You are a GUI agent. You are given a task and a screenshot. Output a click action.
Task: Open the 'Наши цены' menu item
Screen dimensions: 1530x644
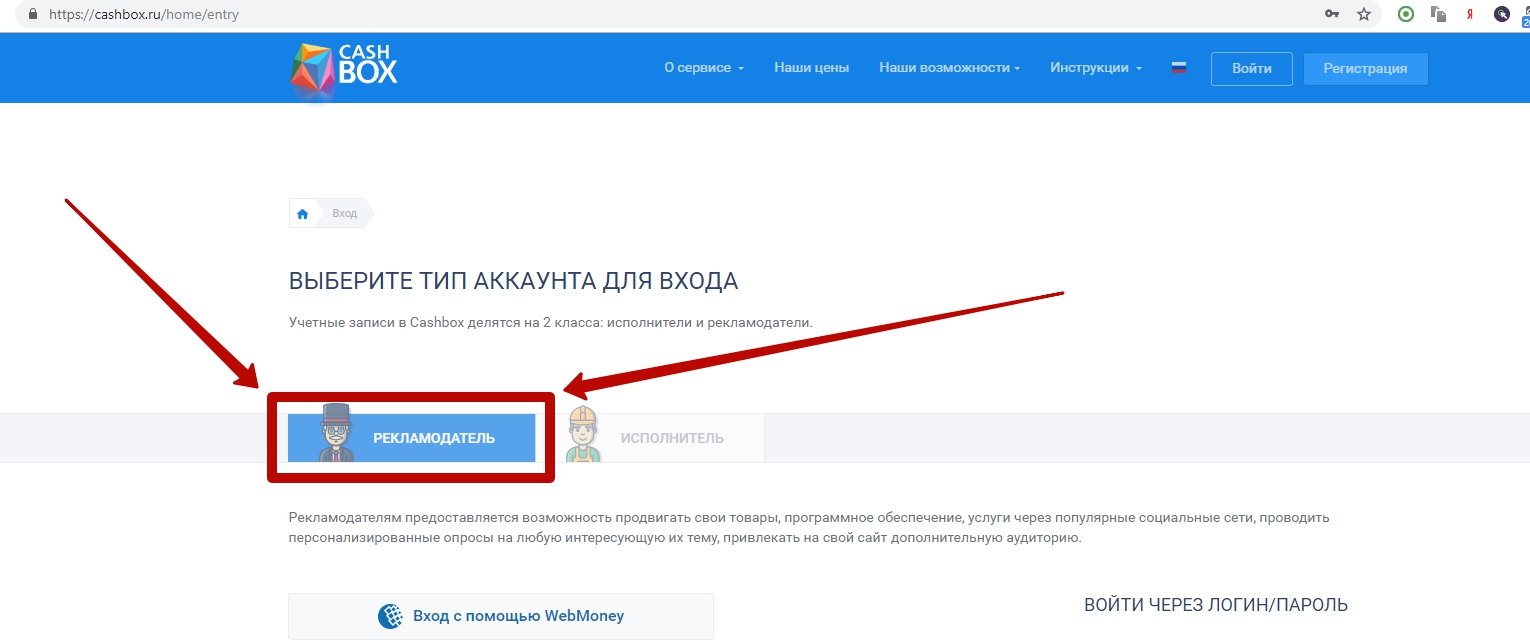pos(811,68)
